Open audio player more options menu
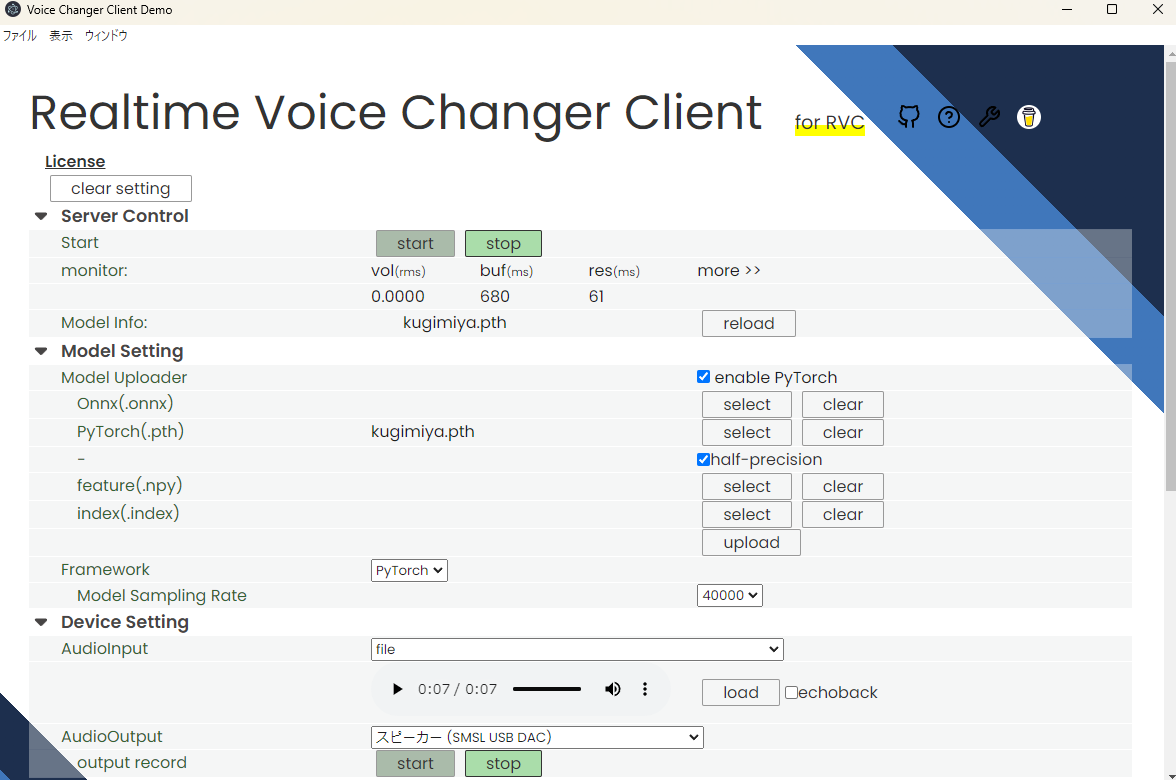Screen dimensions: 1176x780 pyautogui.click(x=645, y=689)
